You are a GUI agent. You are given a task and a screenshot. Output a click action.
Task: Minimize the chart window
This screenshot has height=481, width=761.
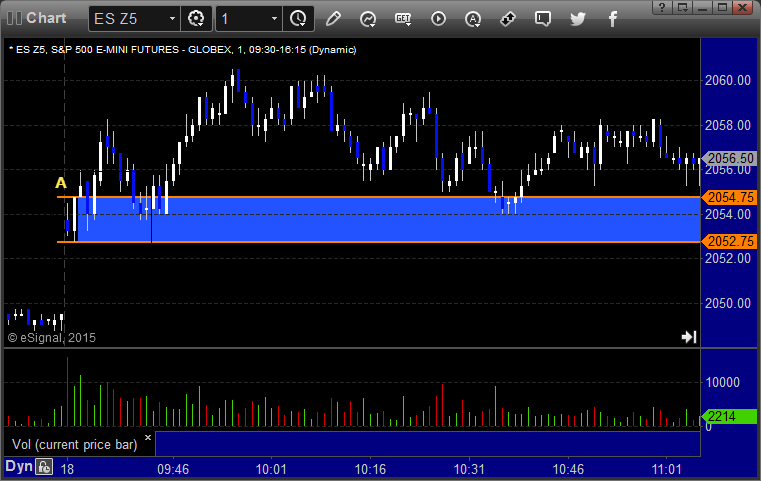tap(702, 7)
